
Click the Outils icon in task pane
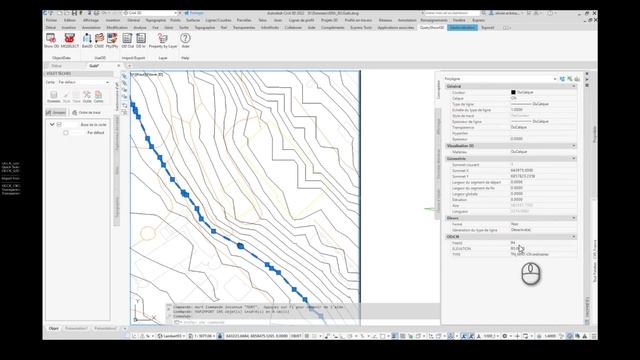click(87, 97)
